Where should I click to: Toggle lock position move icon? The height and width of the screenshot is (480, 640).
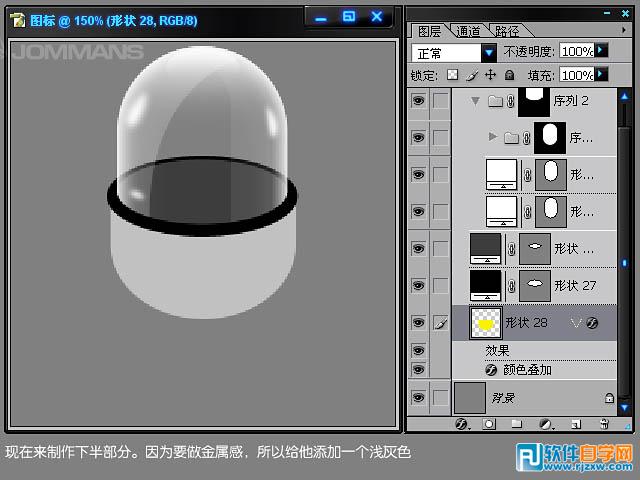tap(490, 75)
